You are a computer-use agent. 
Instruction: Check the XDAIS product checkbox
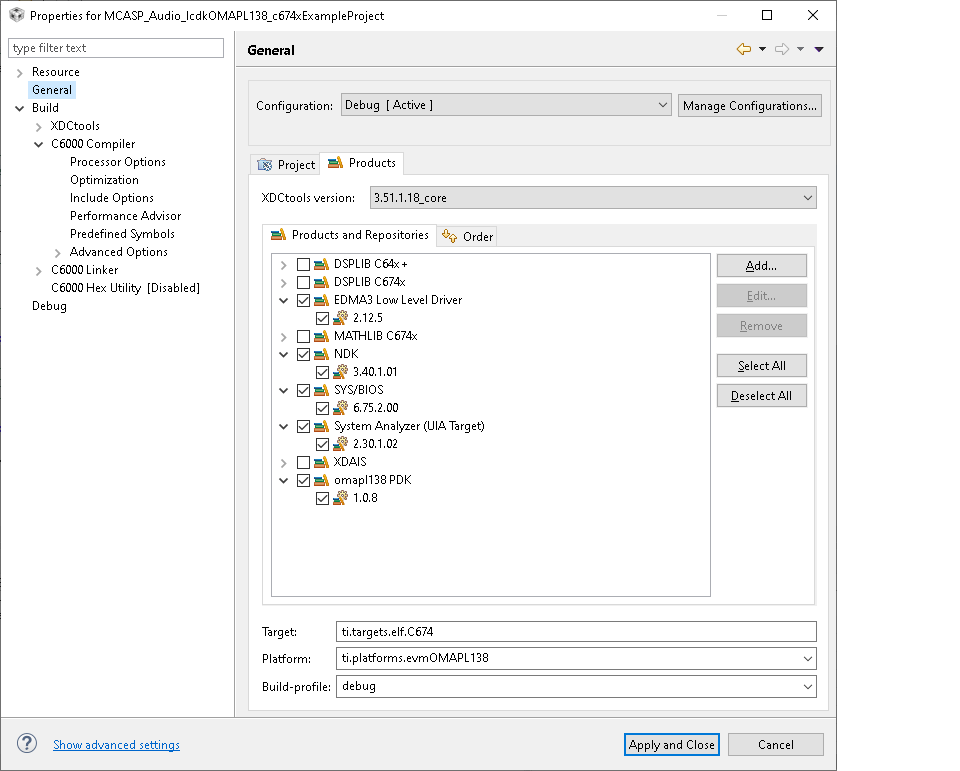(x=303, y=462)
